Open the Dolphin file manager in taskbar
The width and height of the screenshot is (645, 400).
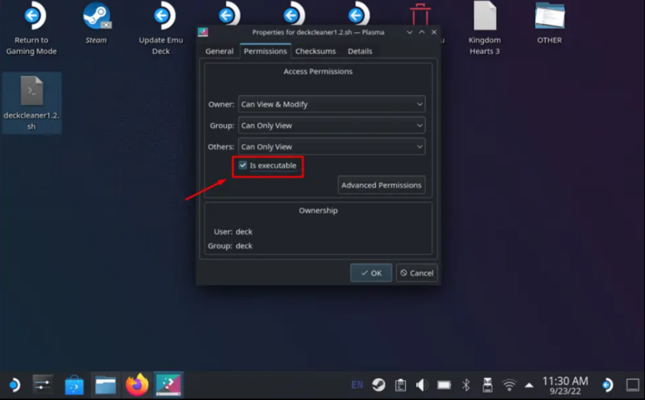click(106, 384)
